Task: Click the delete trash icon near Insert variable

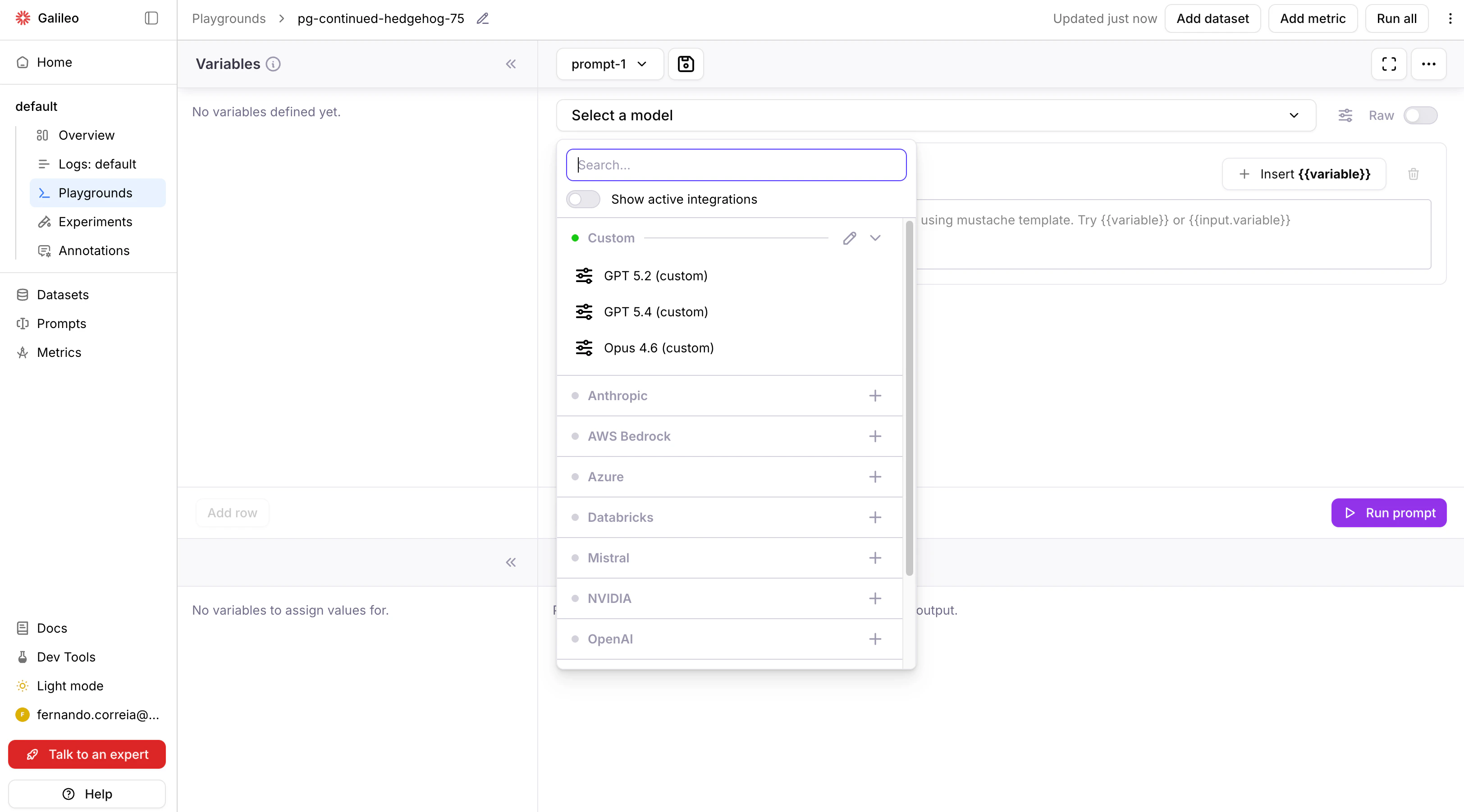Action: point(1414,174)
